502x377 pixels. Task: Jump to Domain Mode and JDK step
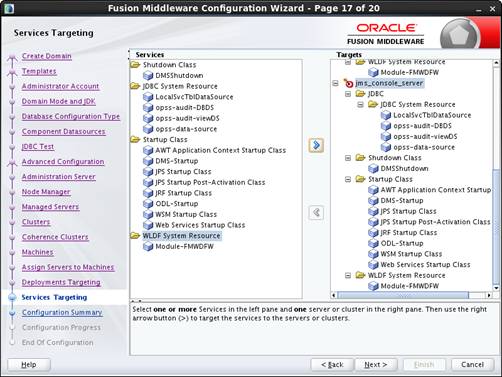click(59, 101)
